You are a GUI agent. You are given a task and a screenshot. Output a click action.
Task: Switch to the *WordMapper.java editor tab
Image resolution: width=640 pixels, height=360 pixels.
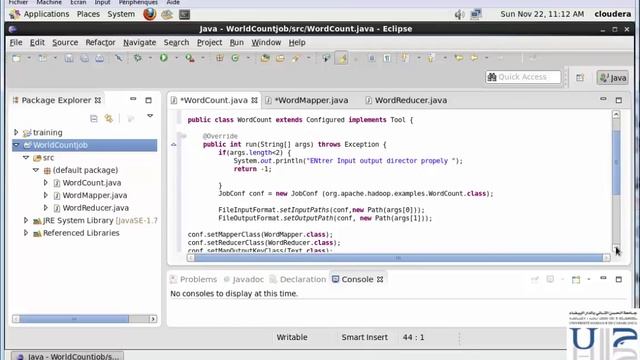click(x=311, y=100)
